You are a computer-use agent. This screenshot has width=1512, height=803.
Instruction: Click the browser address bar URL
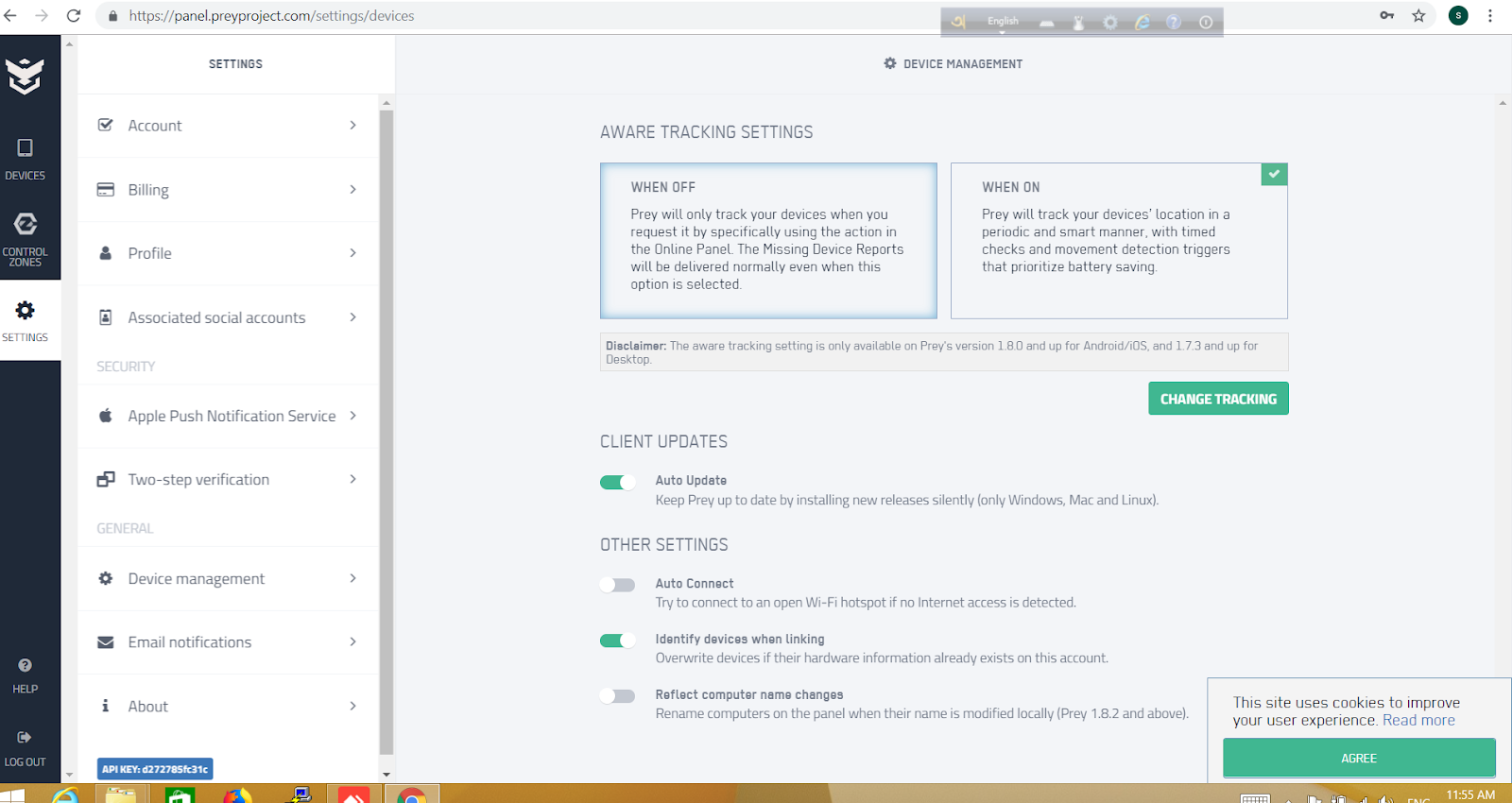[272, 16]
